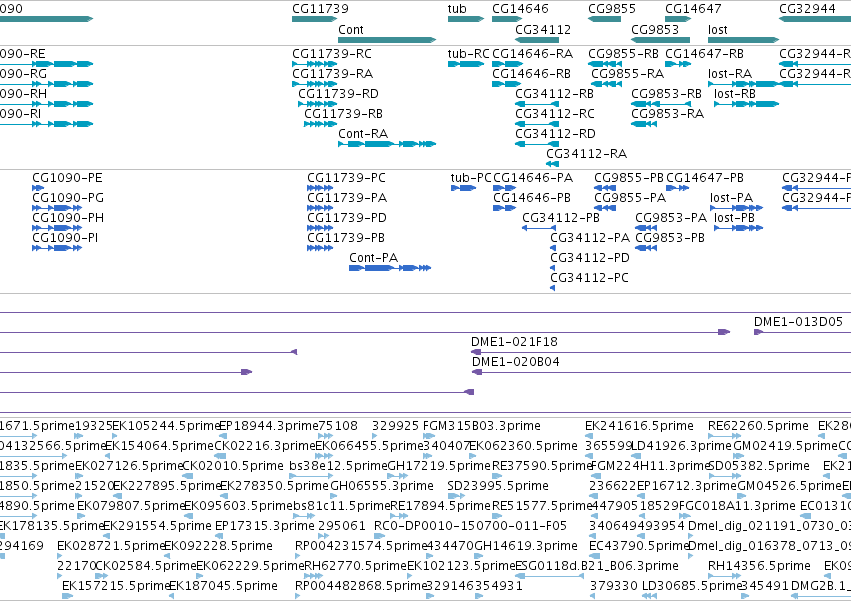Select the CG11739 gene label
This screenshot has height=601, width=851.
click(320, 9)
